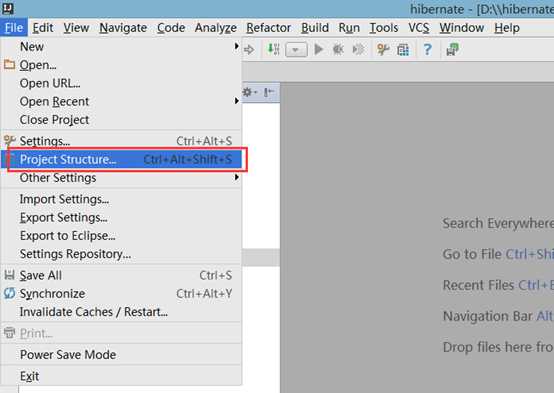Open the Navigate menu
The image size is (554, 393).
[x=123, y=28]
